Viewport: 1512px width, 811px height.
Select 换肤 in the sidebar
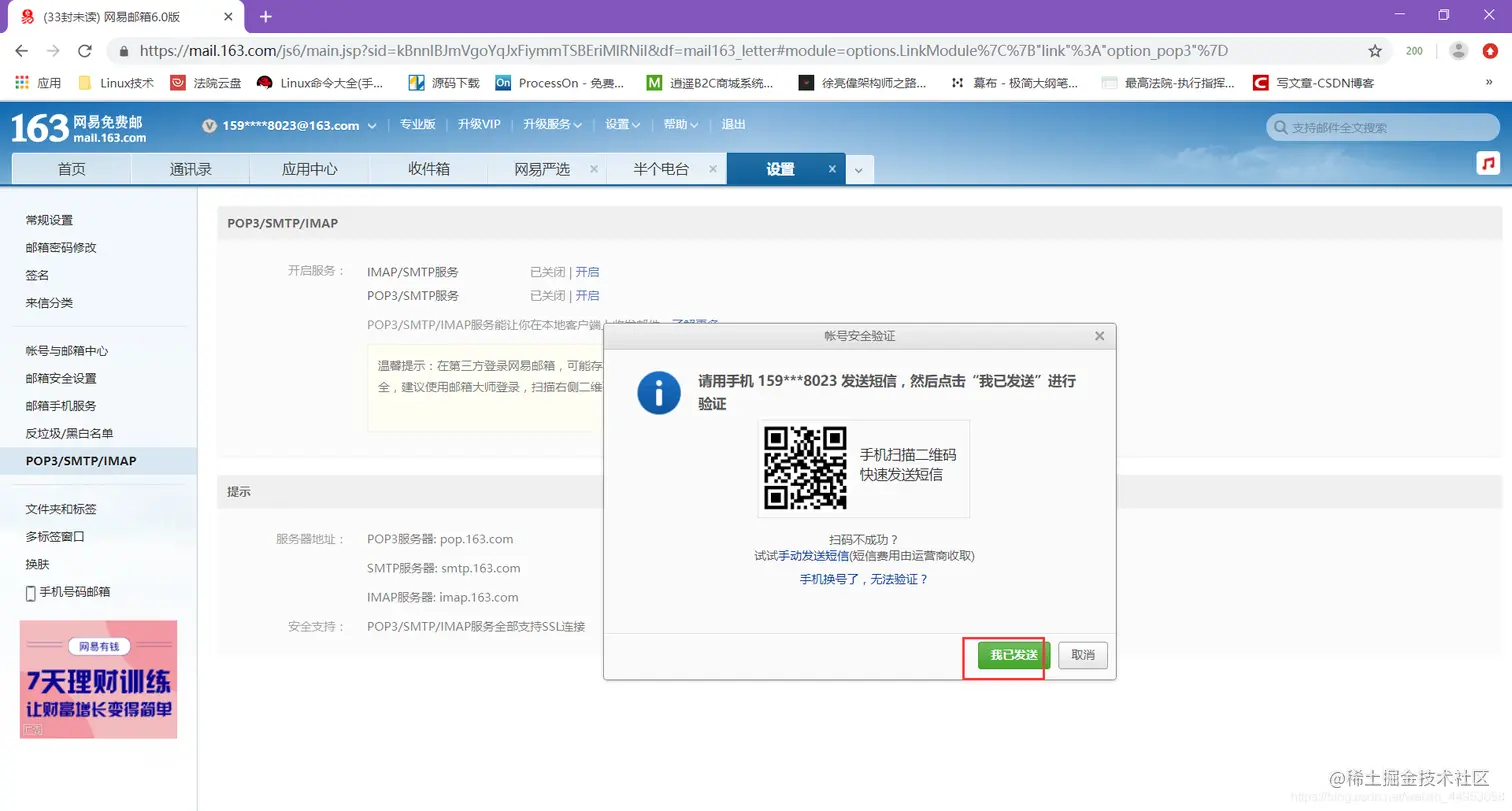pos(37,564)
